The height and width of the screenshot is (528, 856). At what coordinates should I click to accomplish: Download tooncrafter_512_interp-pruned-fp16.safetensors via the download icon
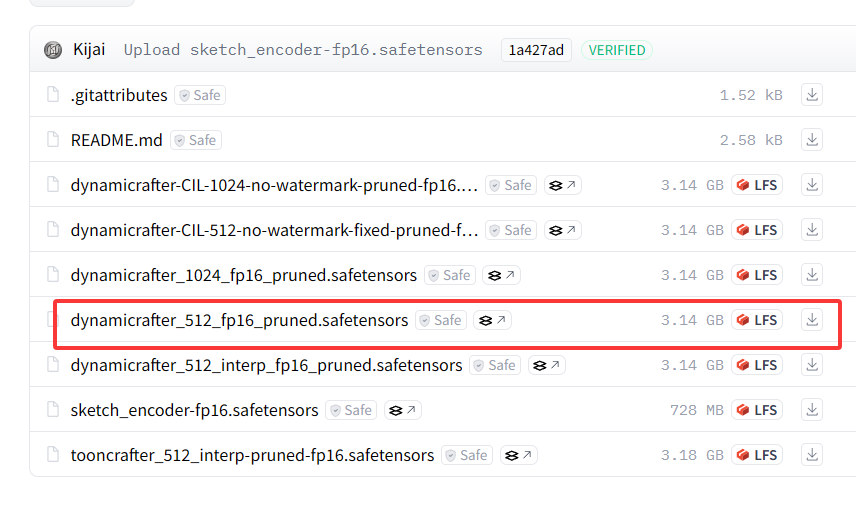tap(812, 455)
